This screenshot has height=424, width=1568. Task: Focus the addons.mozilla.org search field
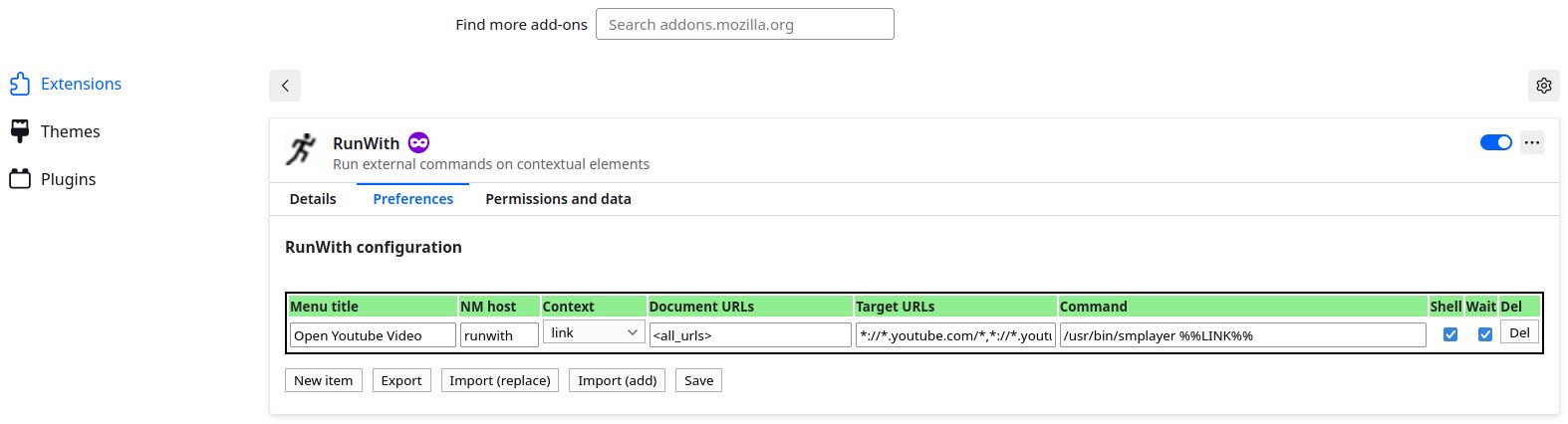coord(744,24)
